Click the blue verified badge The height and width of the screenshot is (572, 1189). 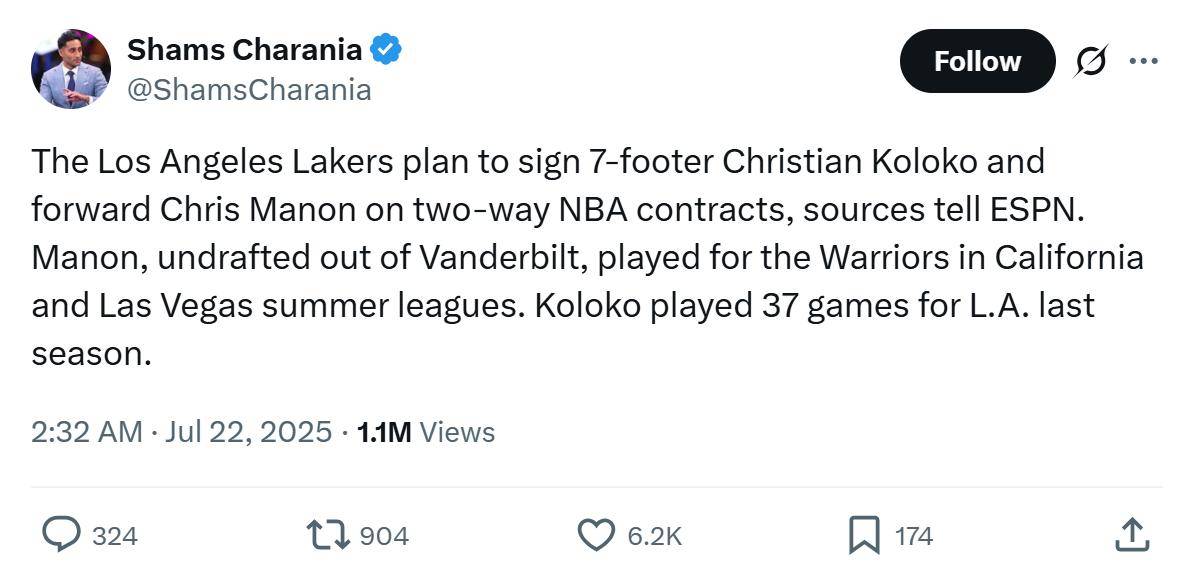coord(386,50)
